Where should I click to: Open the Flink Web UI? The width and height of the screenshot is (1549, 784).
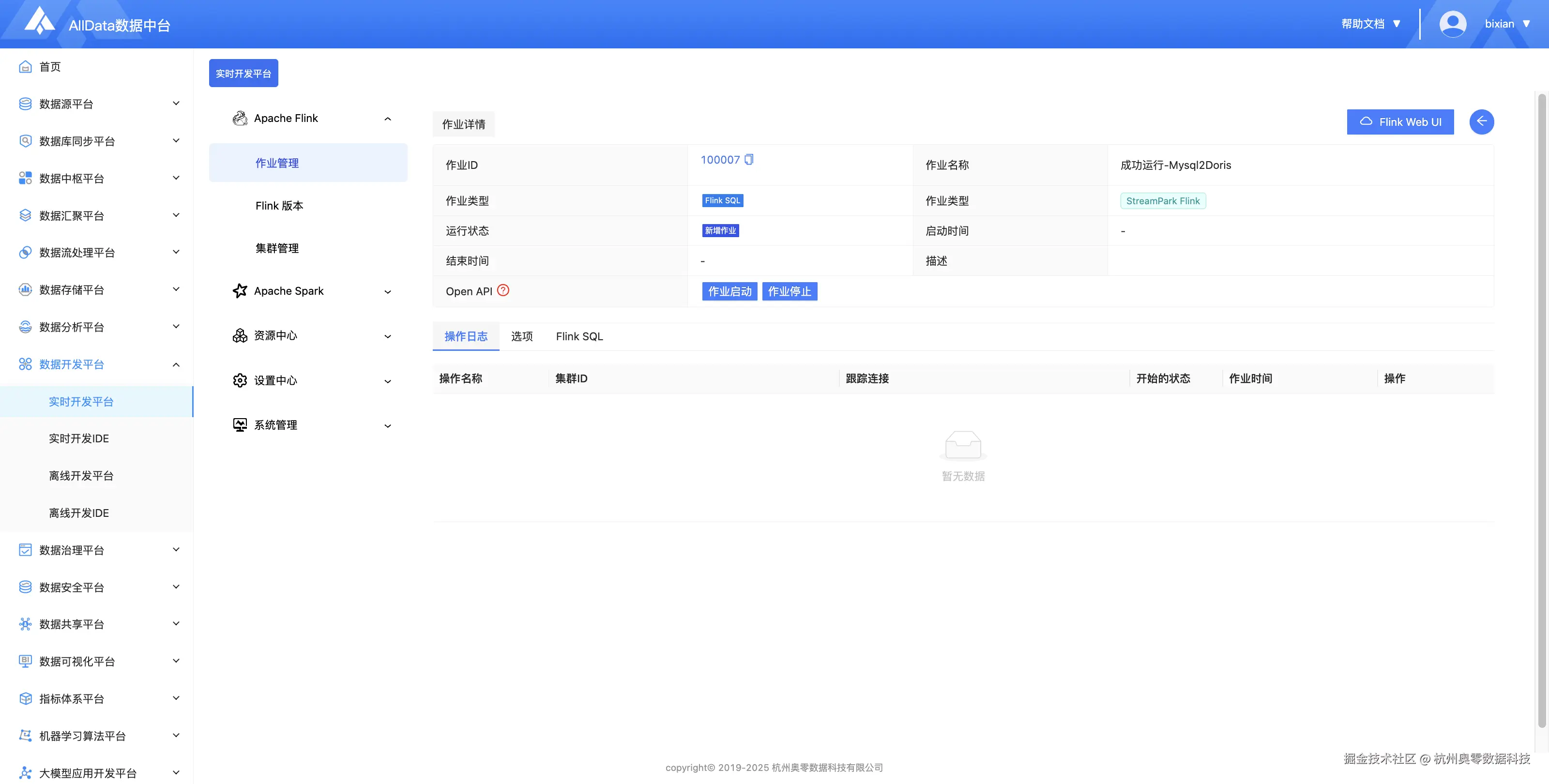click(x=1400, y=121)
